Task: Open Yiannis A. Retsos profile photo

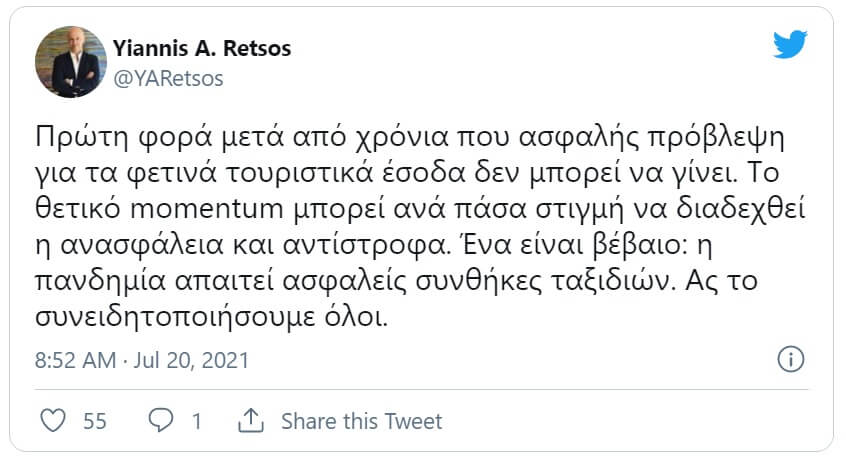Action: [x=68, y=62]
